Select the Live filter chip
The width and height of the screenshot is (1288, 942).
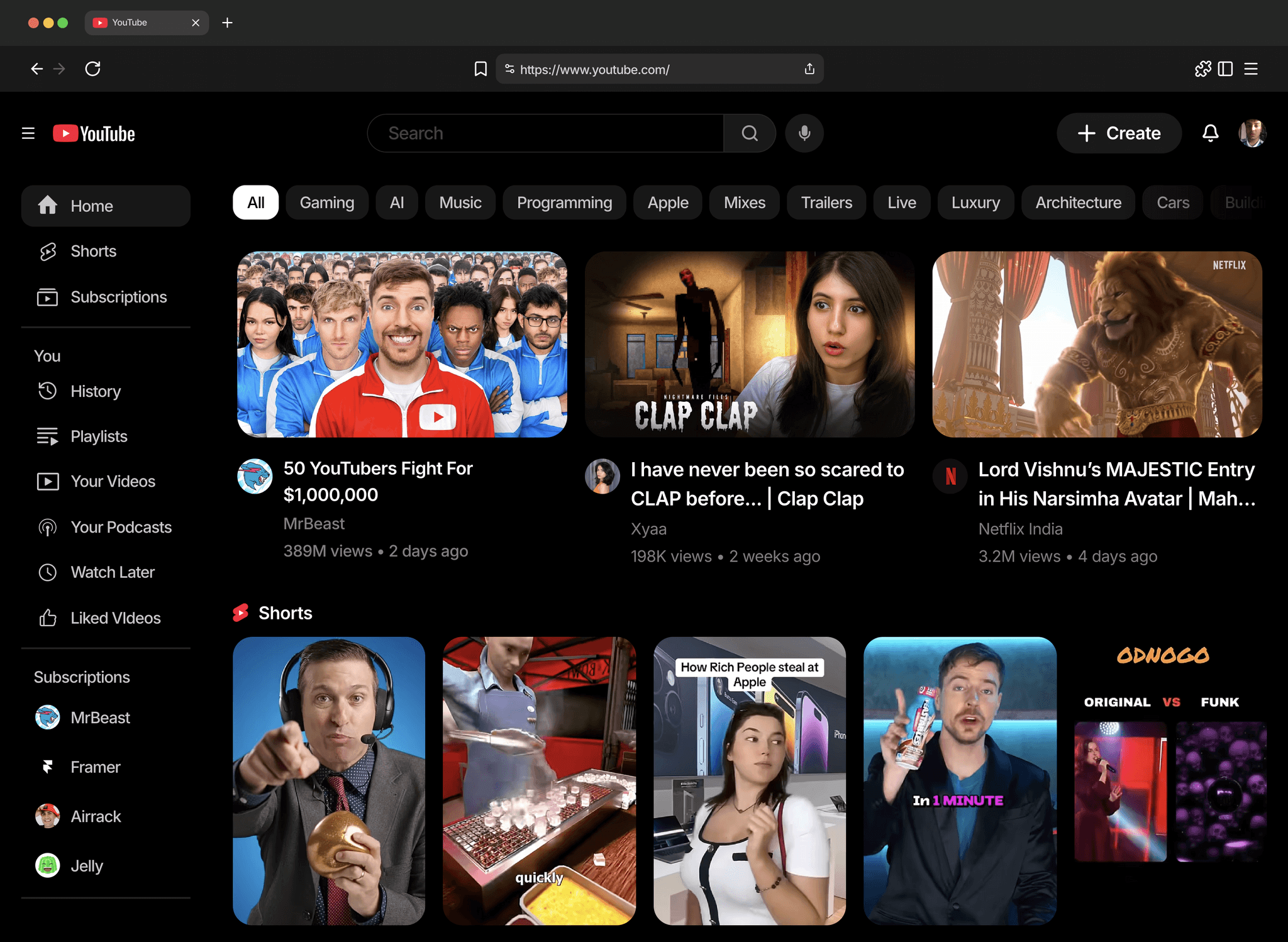[902, 202]
